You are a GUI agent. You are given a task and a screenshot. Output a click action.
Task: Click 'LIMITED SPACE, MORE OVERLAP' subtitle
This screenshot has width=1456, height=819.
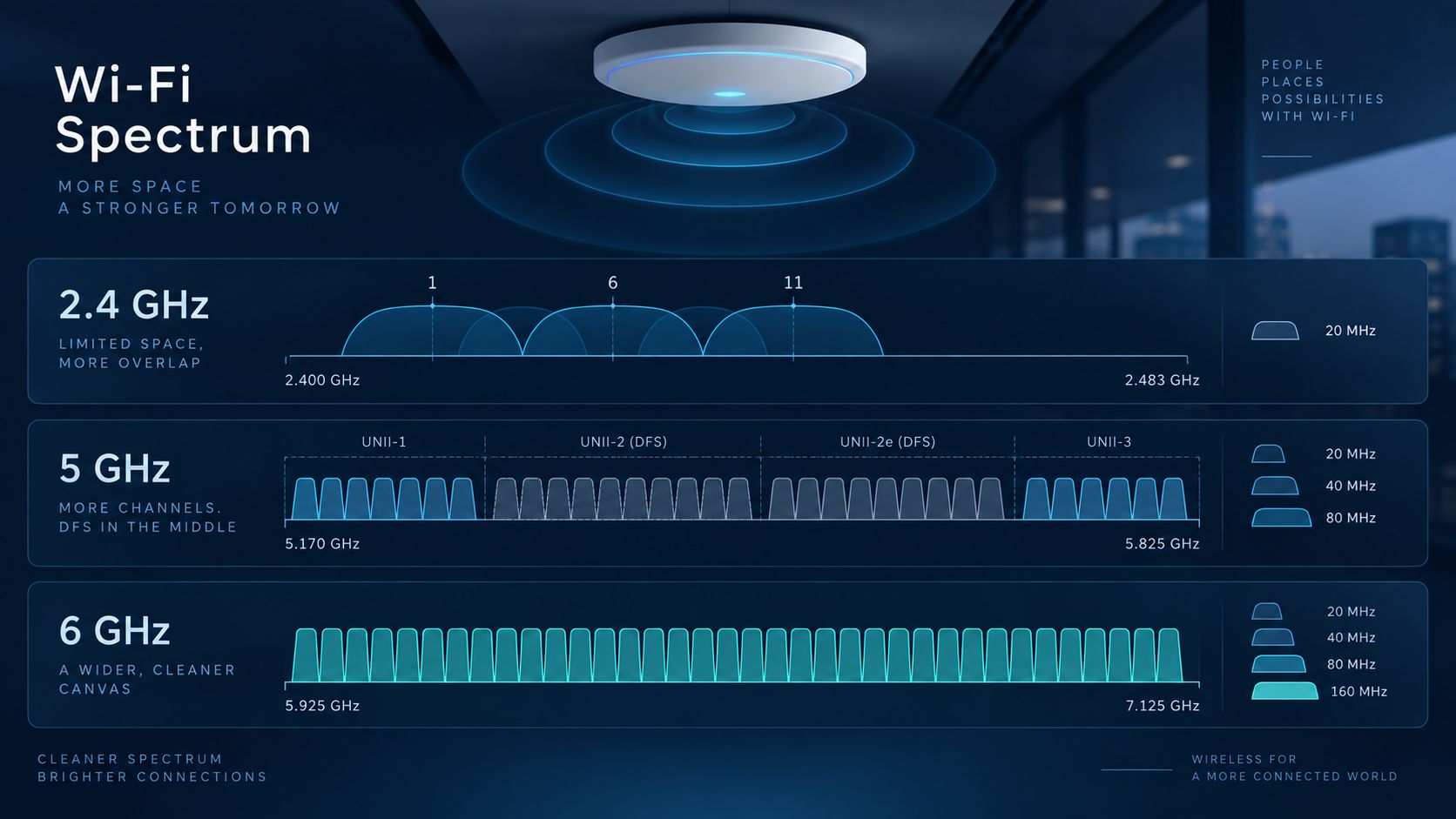[131, 353]
